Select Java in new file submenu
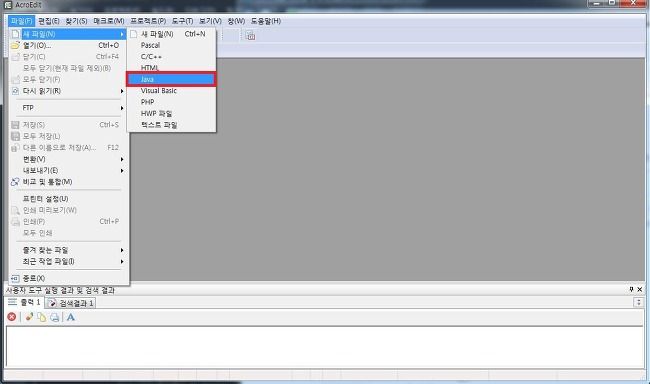 [x=171, y=79]
